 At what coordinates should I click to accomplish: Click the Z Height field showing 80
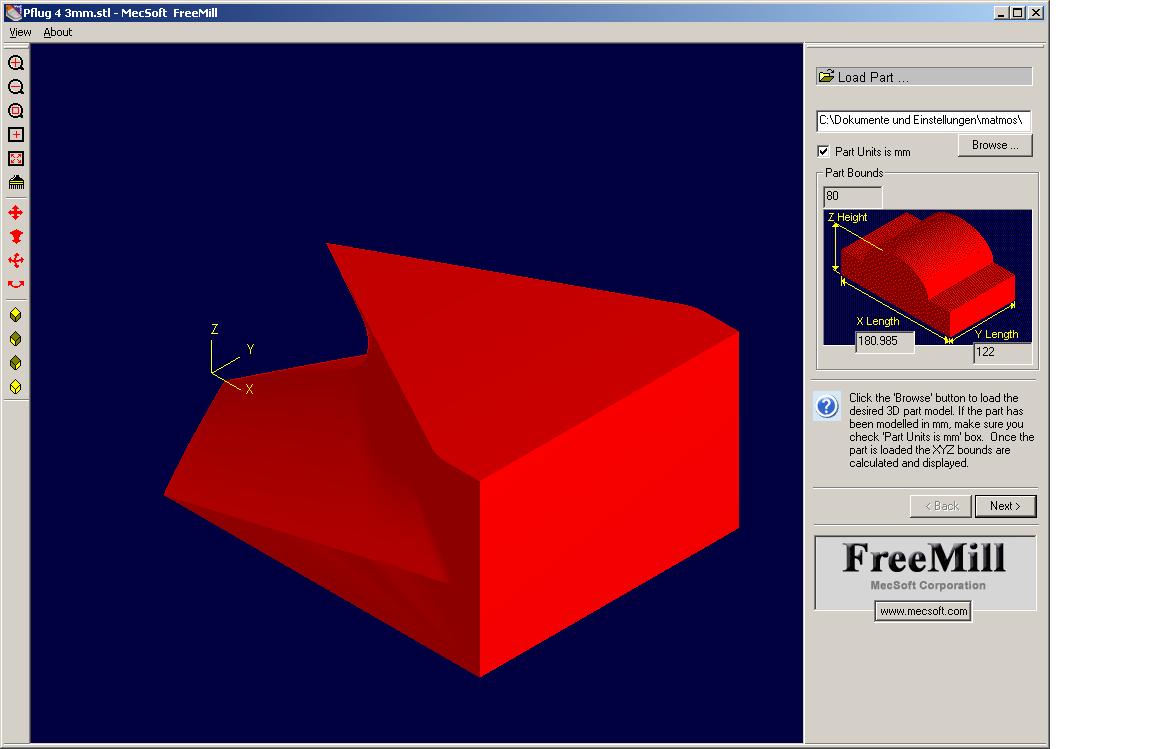[852, 197]
